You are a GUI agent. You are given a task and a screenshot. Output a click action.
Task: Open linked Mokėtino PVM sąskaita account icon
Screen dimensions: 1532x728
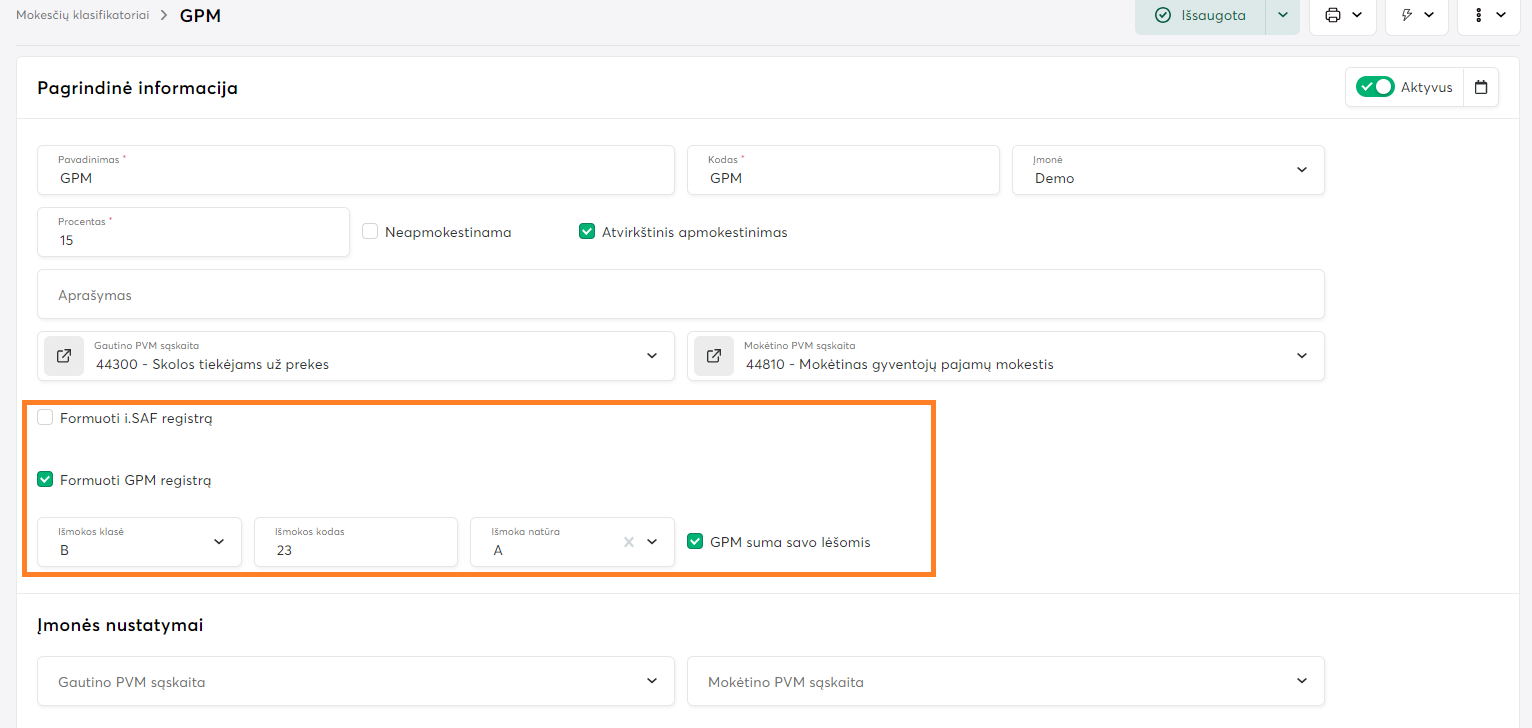[x=714, y=356]
